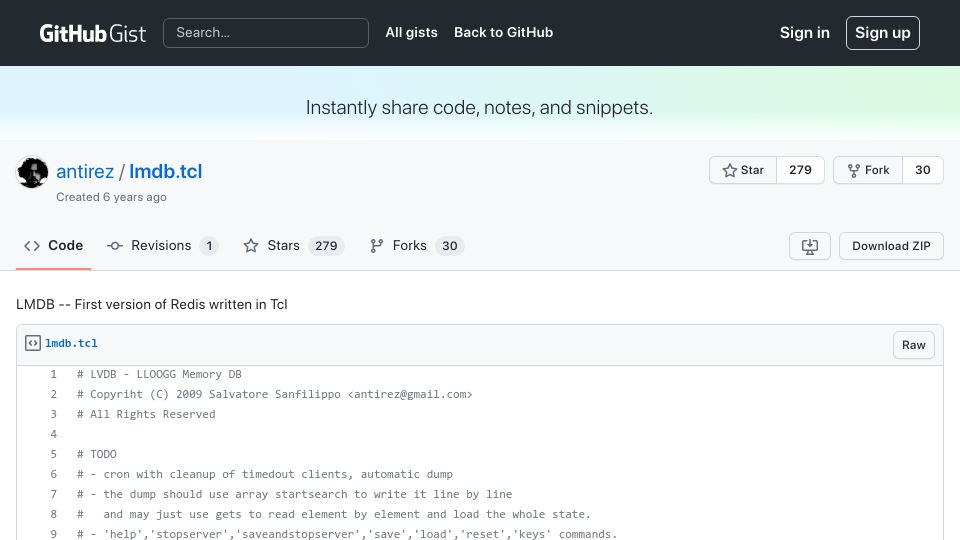Select line number 5 in code

point(53,454)
